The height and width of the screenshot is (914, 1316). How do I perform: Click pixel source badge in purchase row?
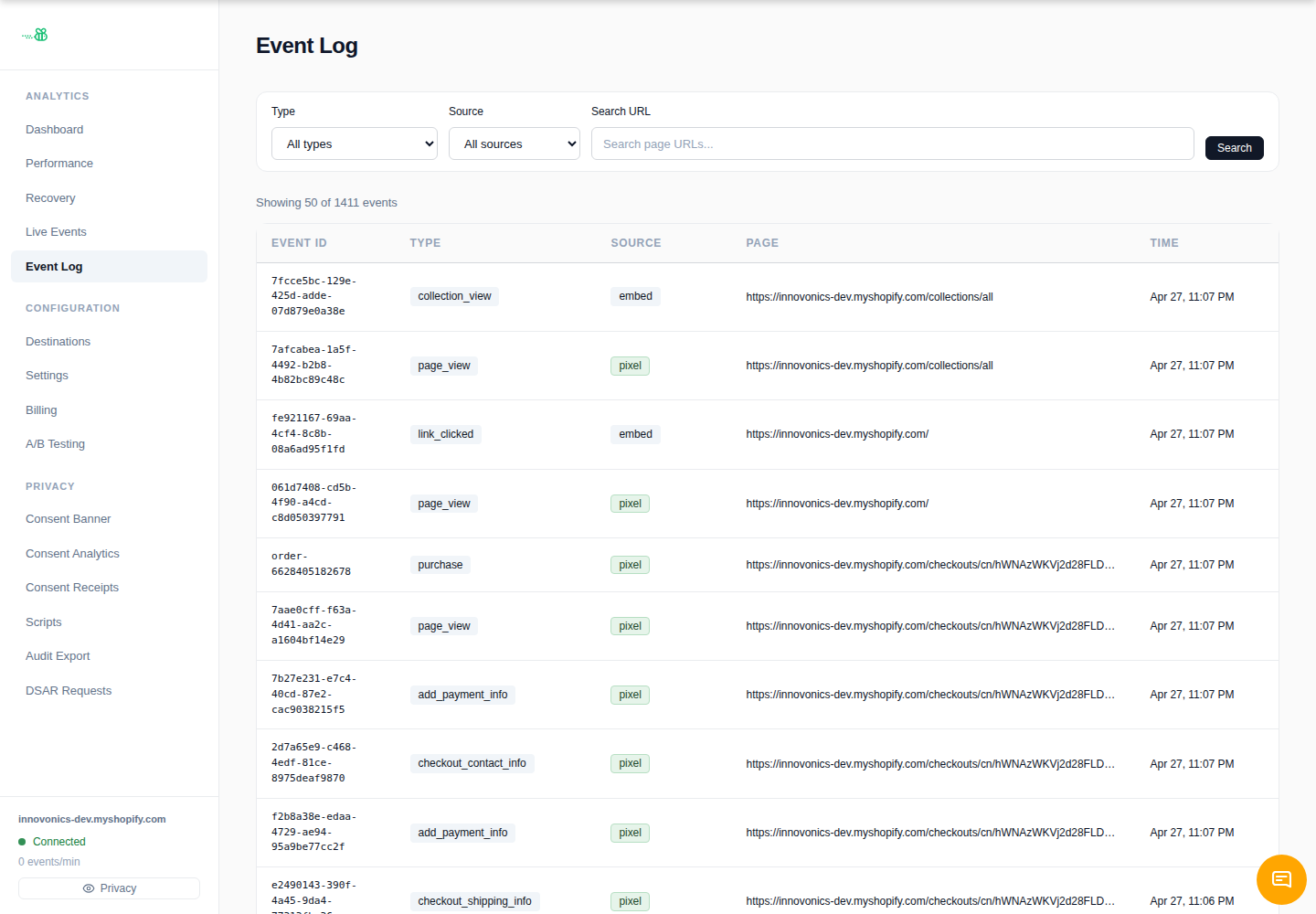(x=630, y=565)
